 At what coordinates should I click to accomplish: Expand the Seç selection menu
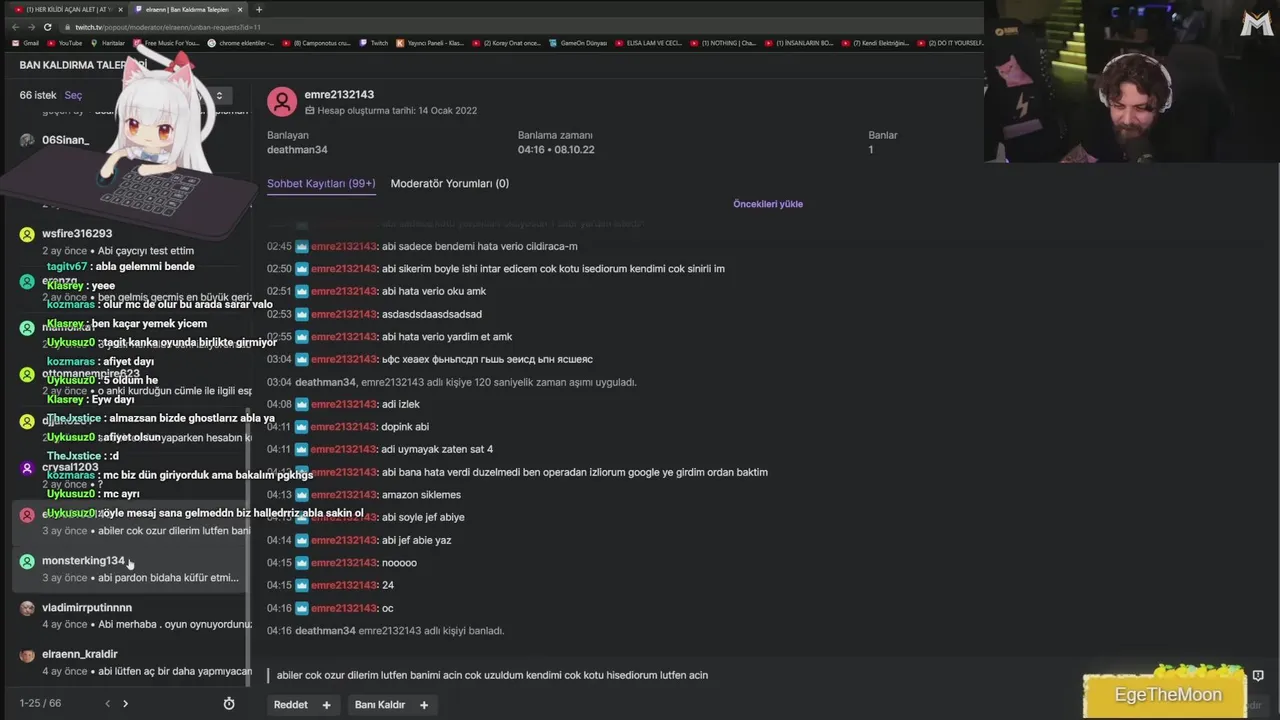tap(73, 95)
